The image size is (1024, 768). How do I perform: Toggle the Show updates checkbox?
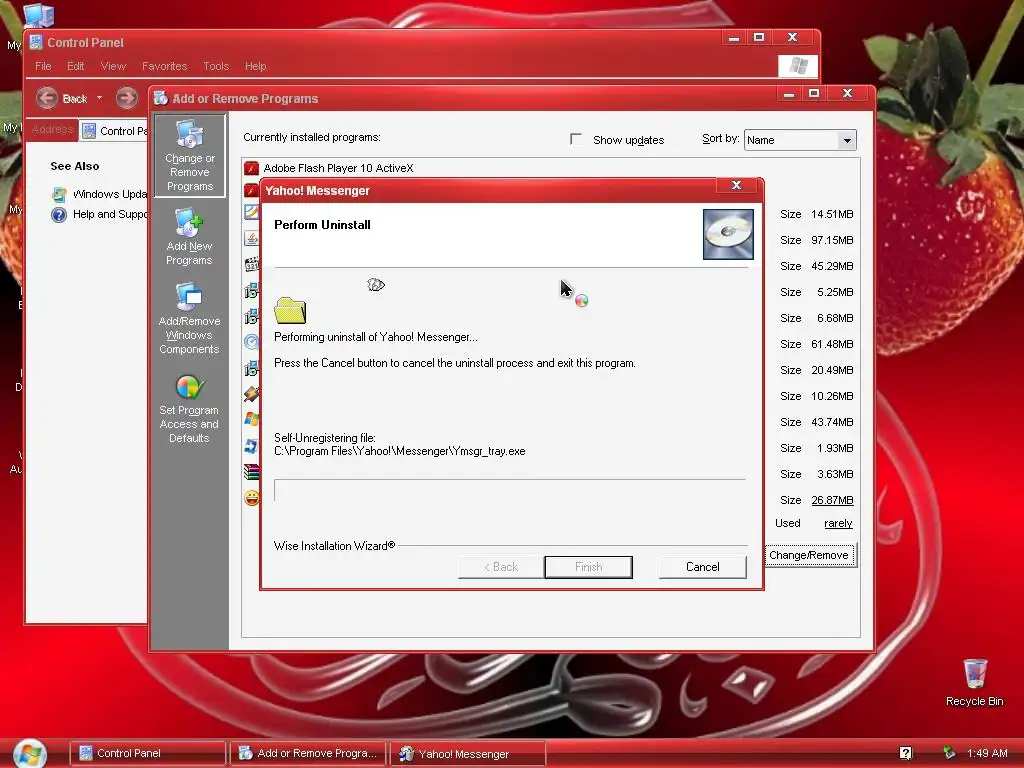(576, 139)
